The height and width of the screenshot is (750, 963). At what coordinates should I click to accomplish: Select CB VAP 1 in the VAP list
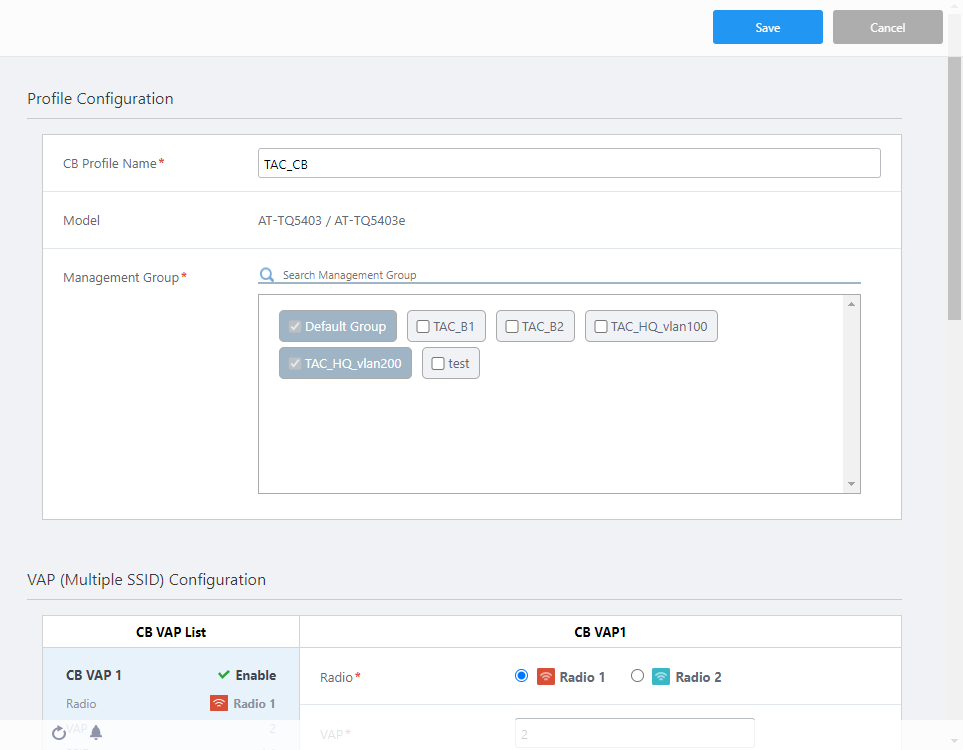[94, 675]
